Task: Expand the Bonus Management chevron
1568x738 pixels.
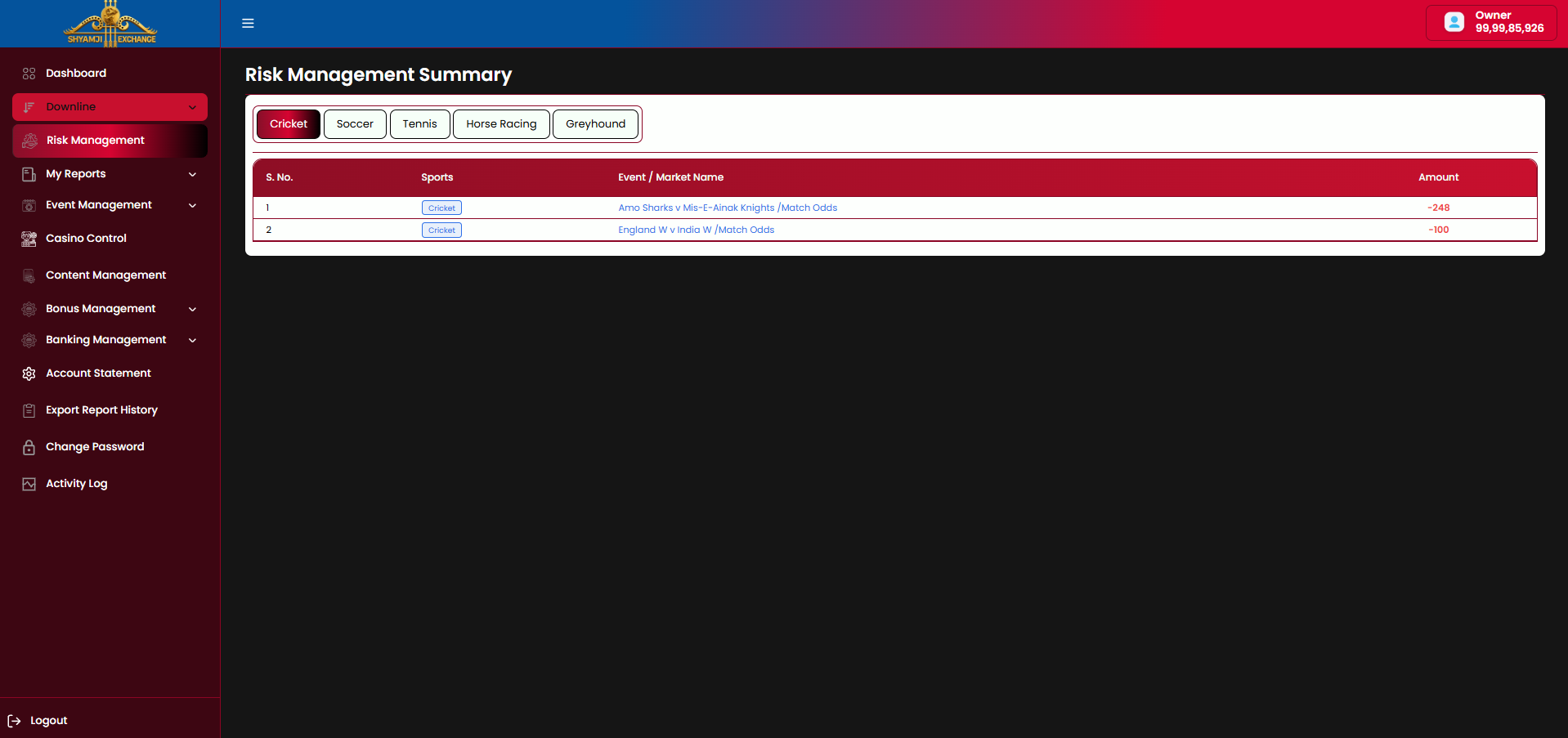Action: tap(193, 309)
